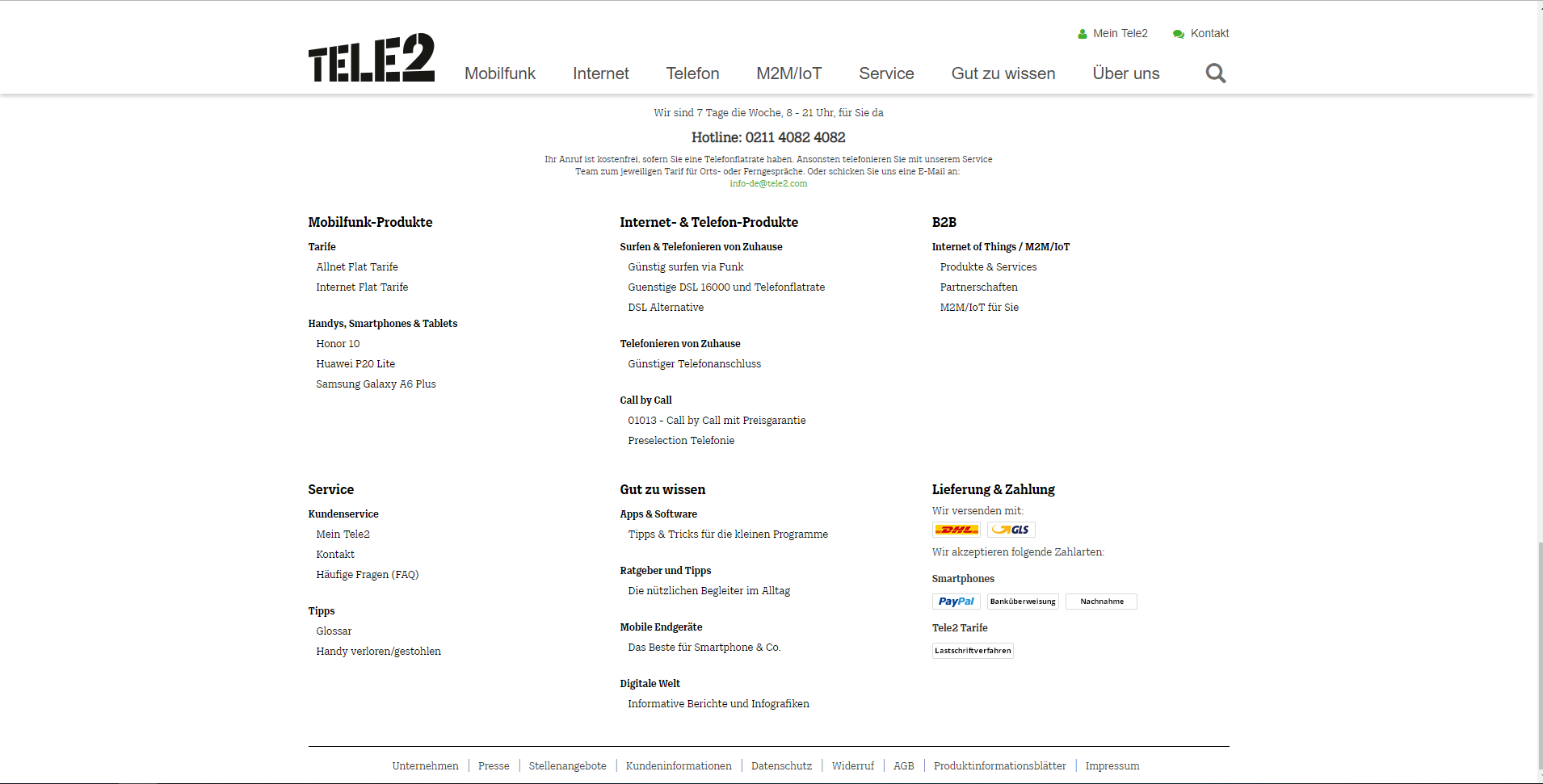Open the Internet menu
The image size is (1543, 784).
601,73
